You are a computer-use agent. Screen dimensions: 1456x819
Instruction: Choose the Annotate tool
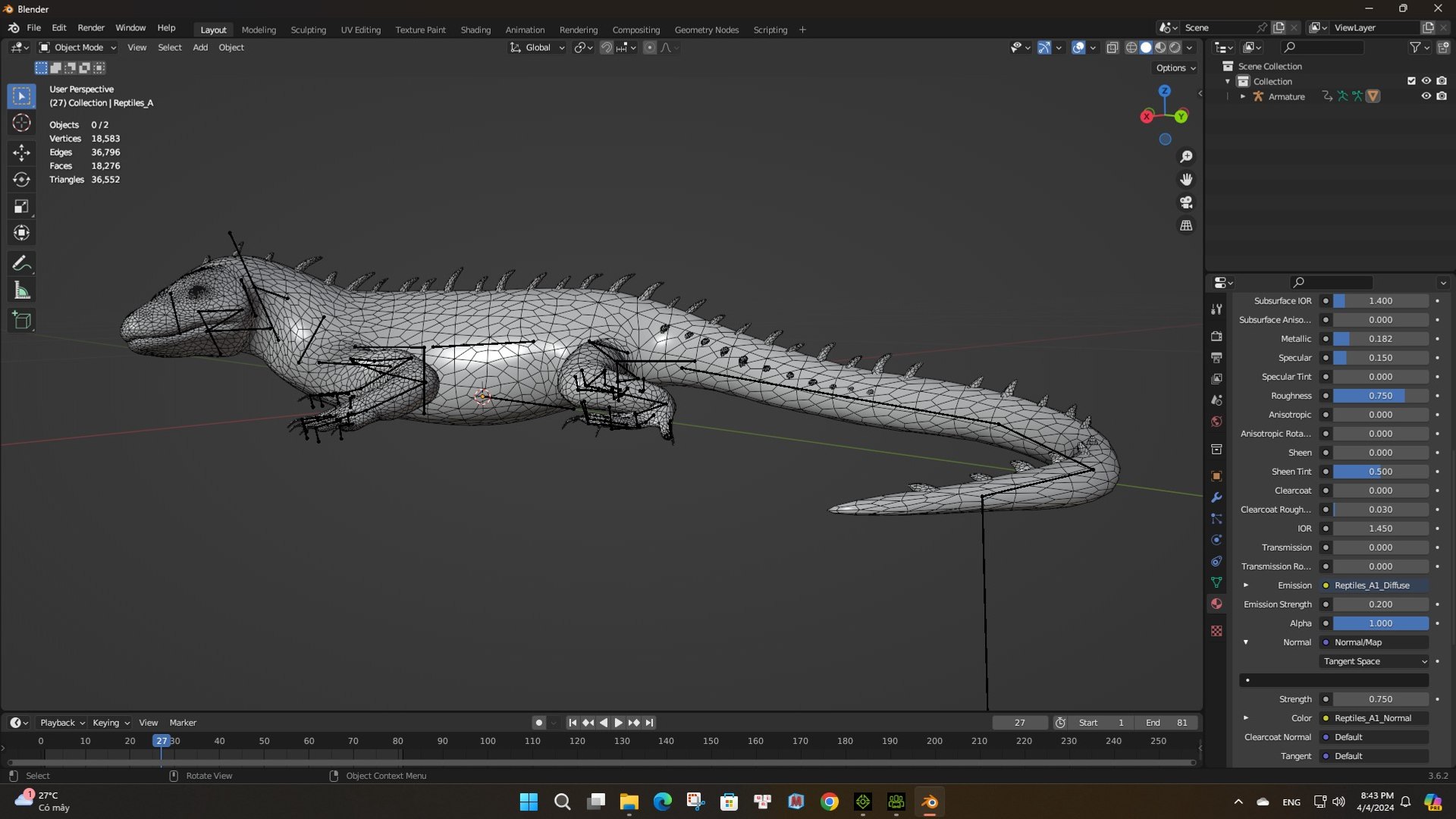(x=21, y=264)
